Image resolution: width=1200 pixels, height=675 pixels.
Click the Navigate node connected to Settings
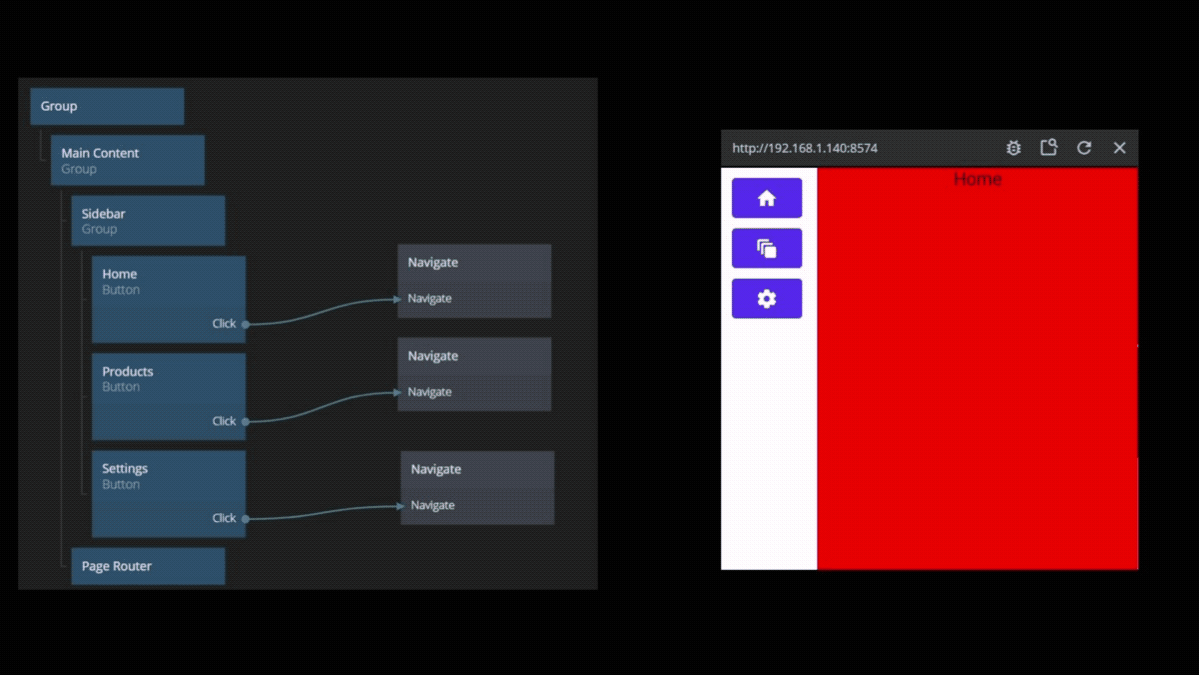[477, 470]
